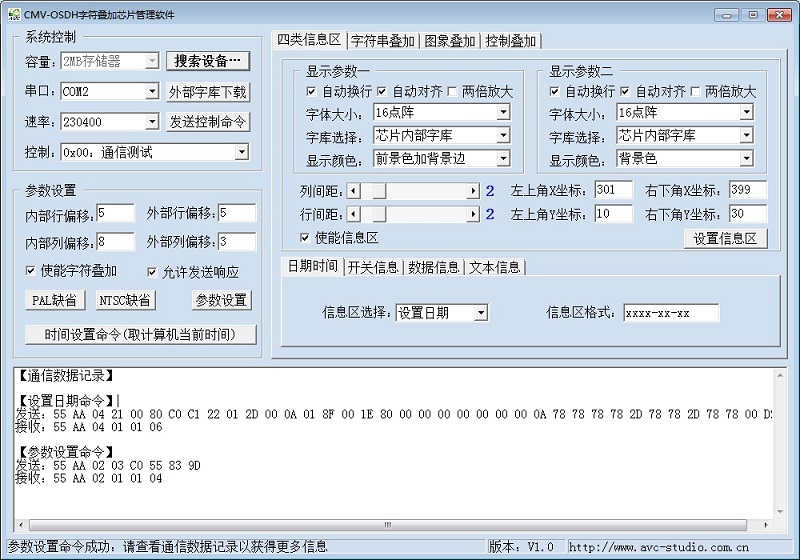
Task: Open 显示颜色 dropdown in 显示参数二
Action: click(746, 158)
